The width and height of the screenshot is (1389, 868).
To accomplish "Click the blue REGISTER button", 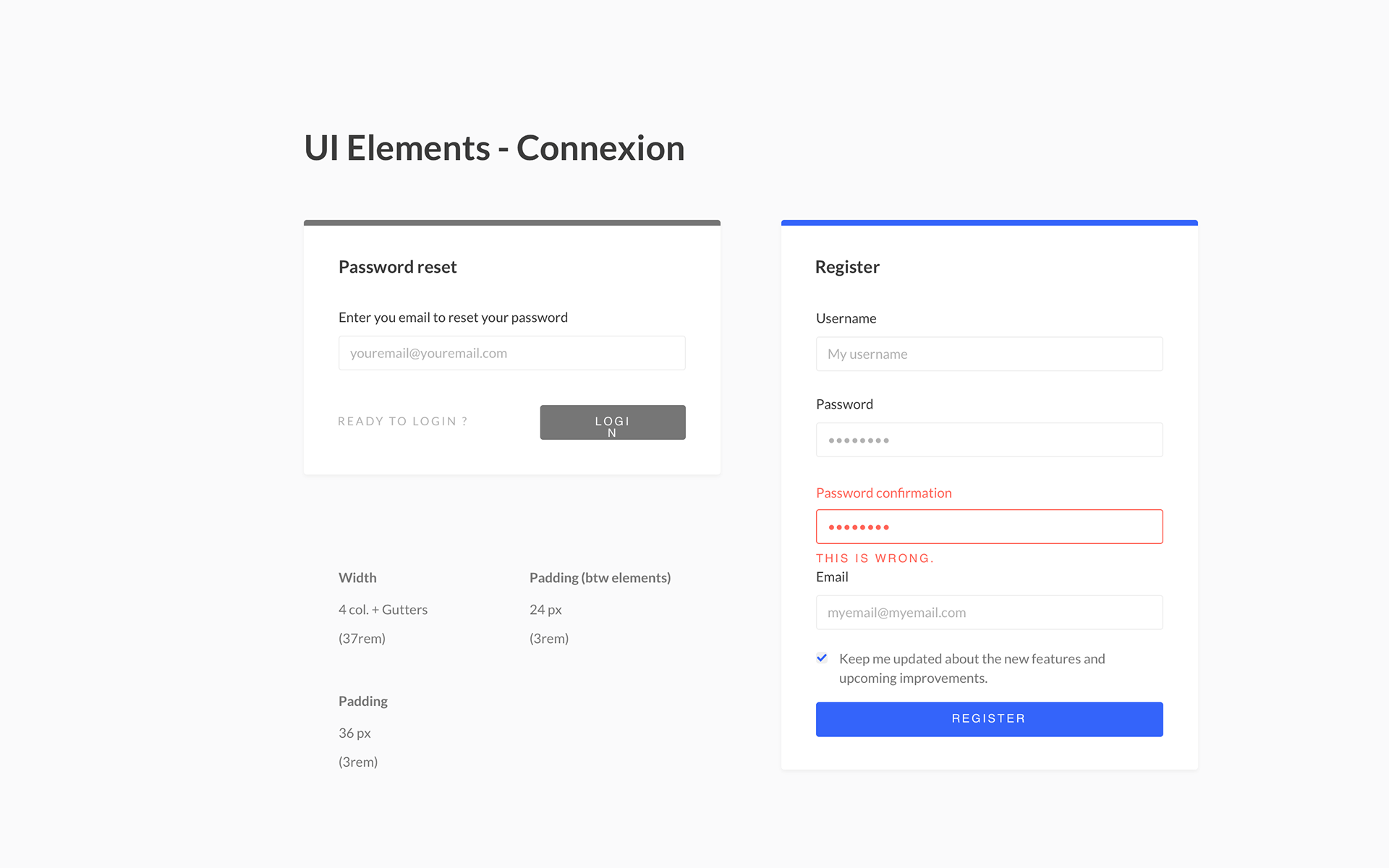I will point(989,719).
